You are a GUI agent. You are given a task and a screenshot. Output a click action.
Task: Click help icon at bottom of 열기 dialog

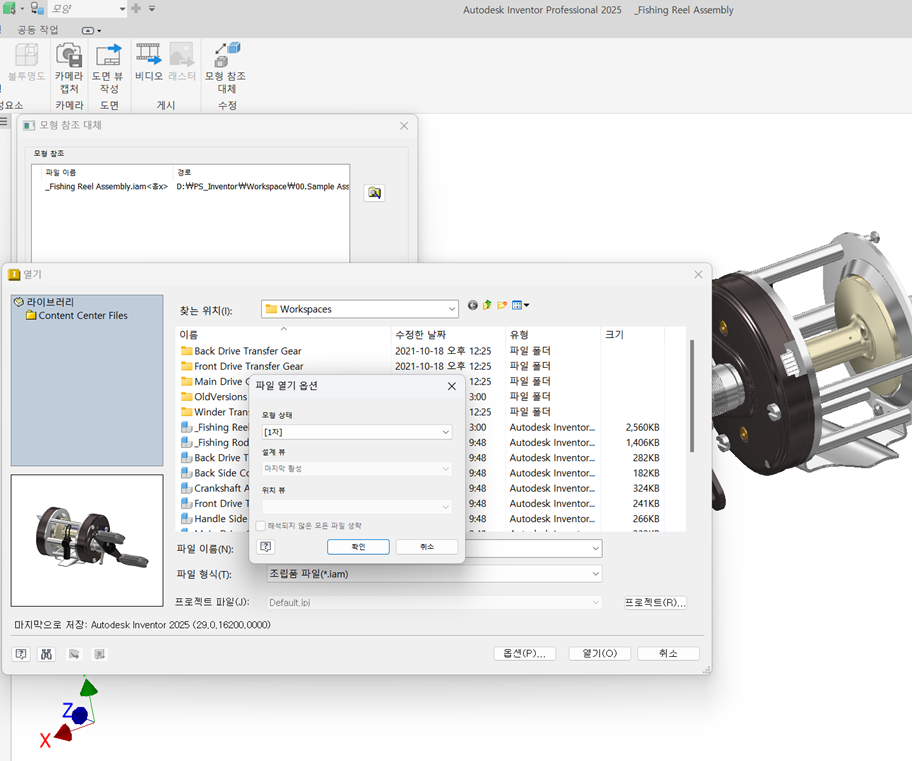[x=21, y=654]
